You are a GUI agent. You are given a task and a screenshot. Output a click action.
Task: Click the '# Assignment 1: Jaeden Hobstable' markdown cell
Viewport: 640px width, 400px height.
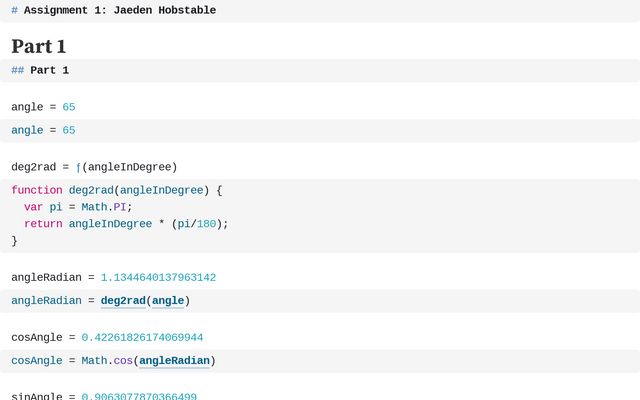(120, 11)
